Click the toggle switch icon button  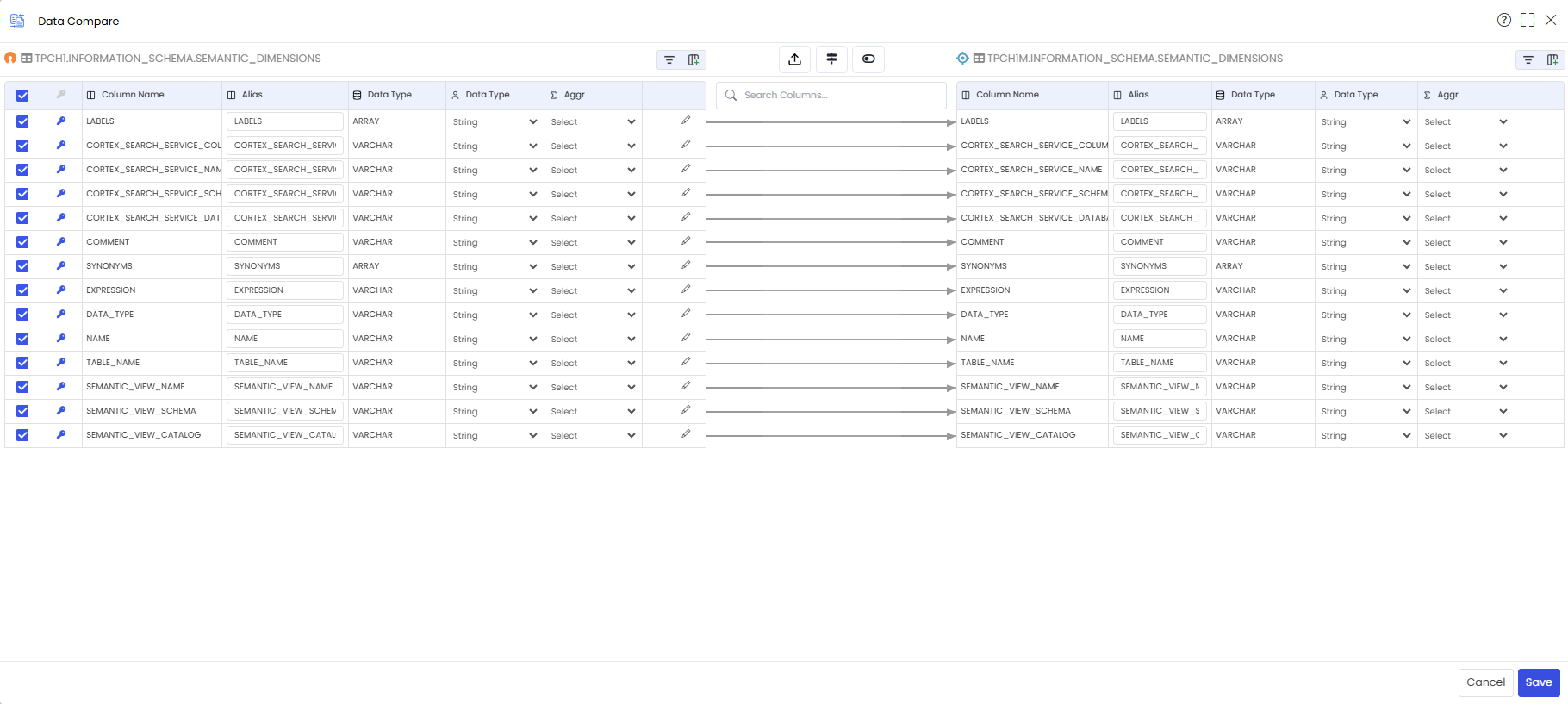click(868, 59)
